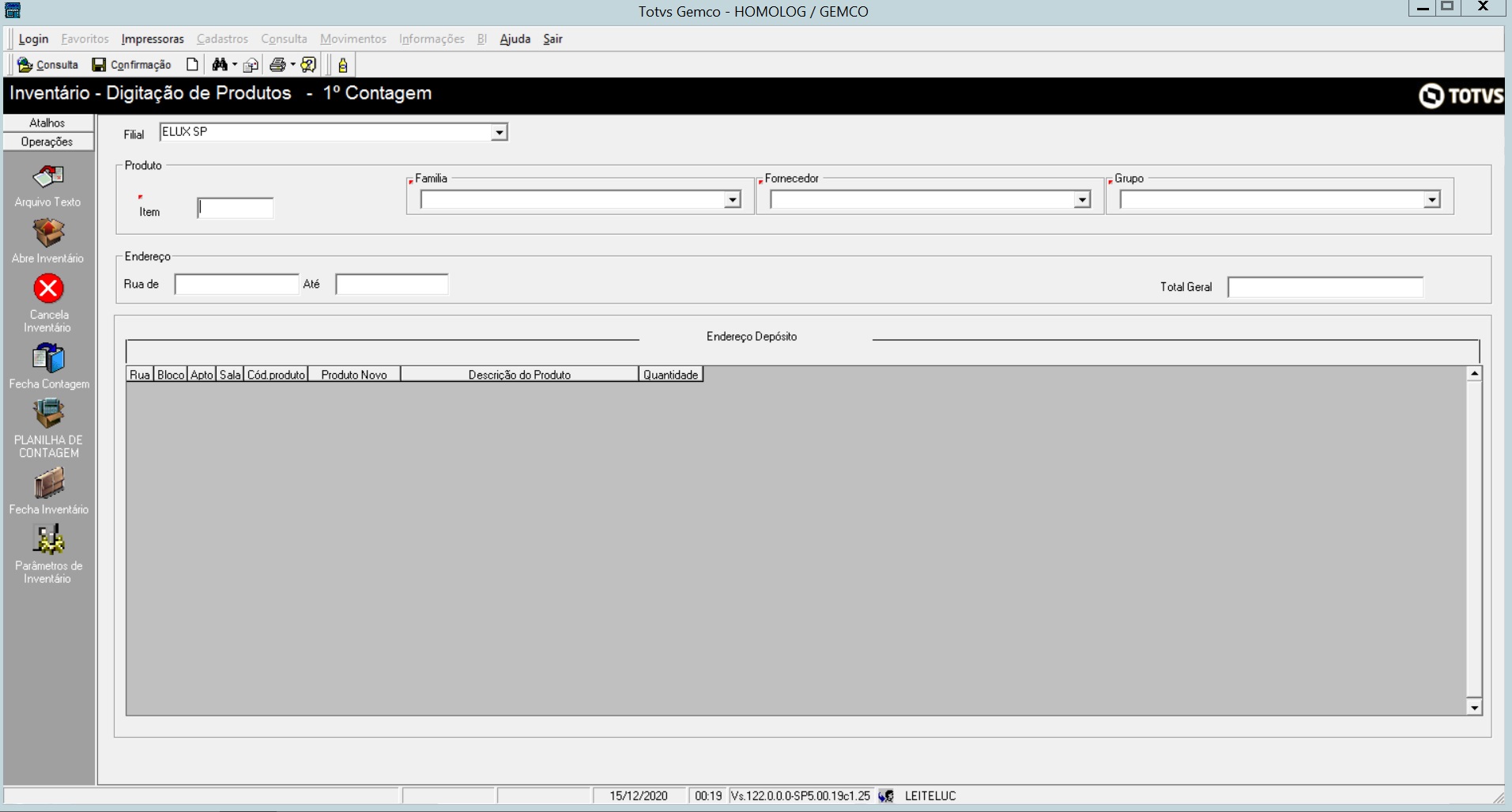
Task: Open the Impressoras menu
Action: click(x=153, y=39)
